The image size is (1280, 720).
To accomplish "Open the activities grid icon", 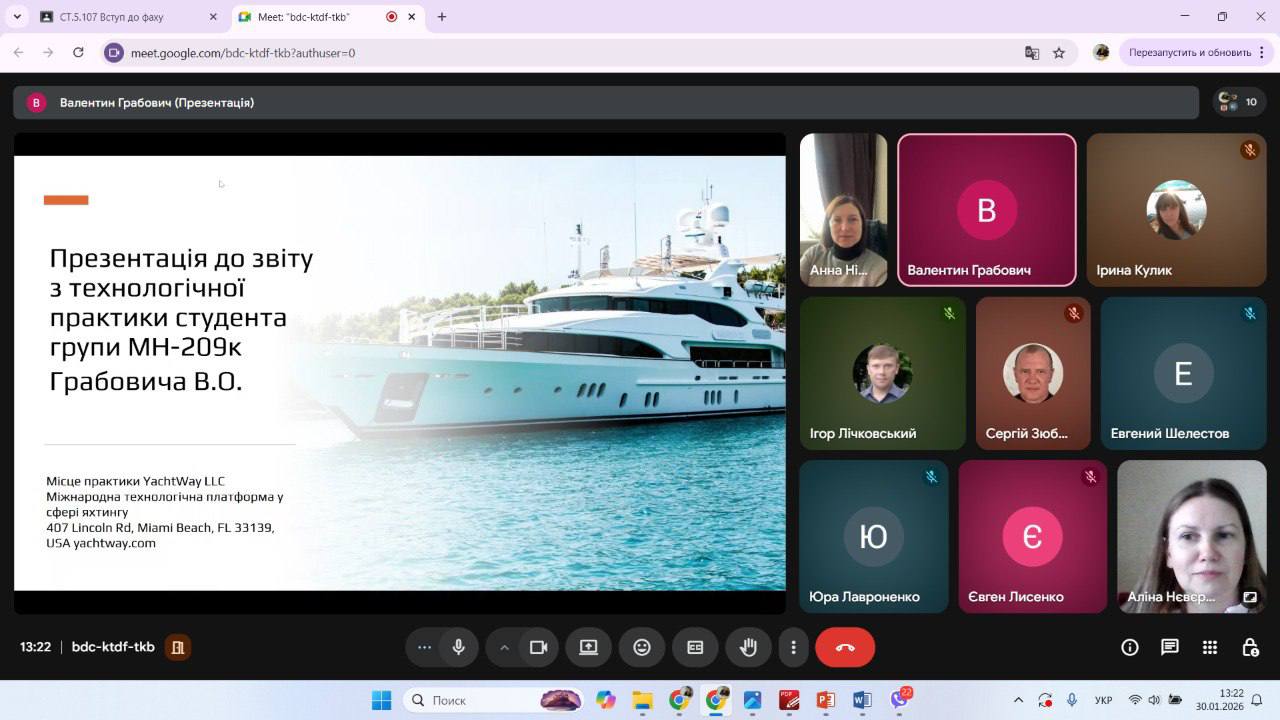I will click(x=1210, y=647).
